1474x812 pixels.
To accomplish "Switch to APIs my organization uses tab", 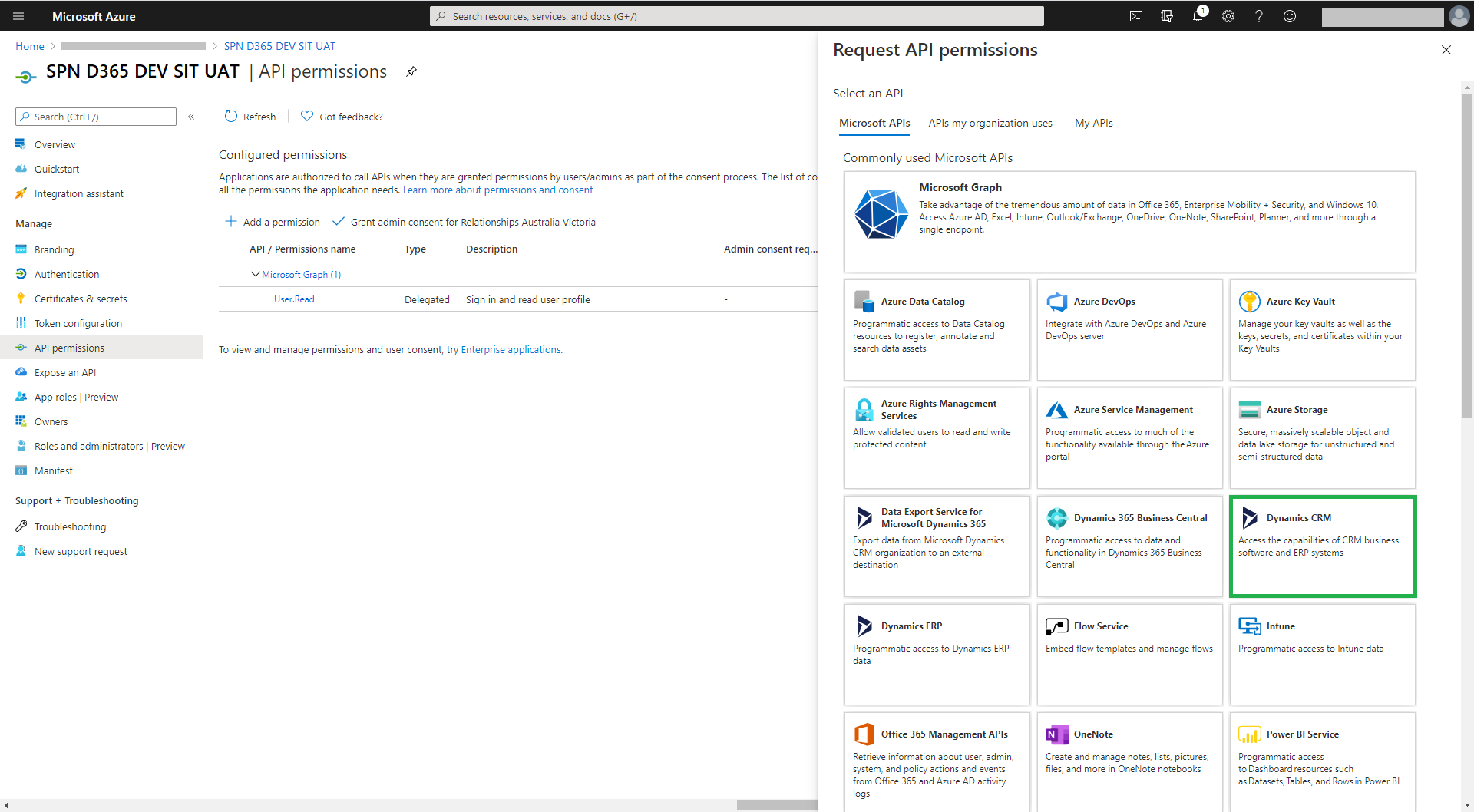I will coord(990,123).
